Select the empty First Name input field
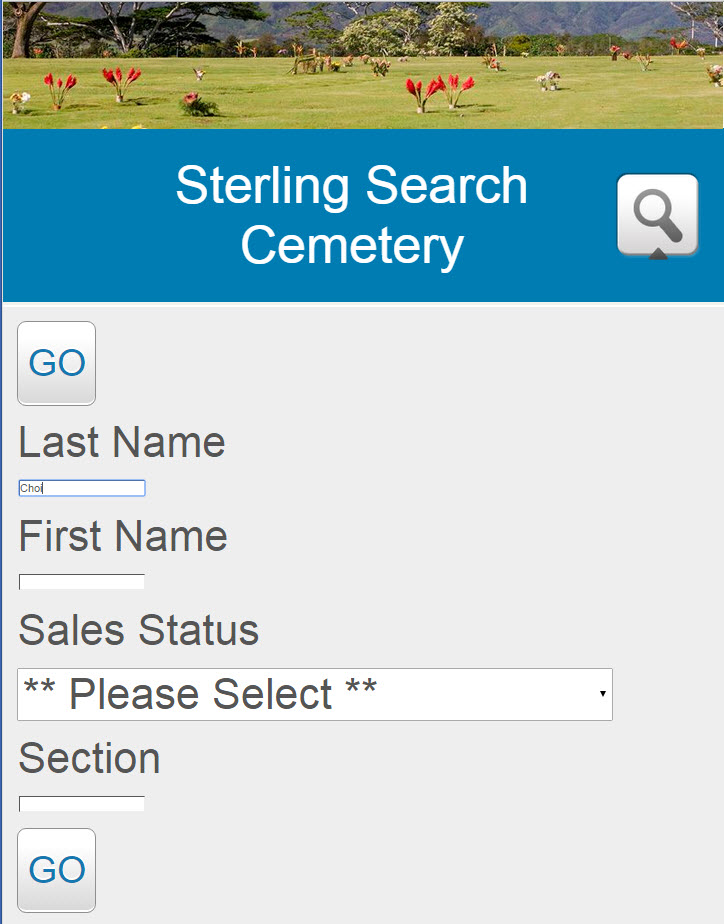This screenshot has width=724, height=924. (x=82, y=582)
